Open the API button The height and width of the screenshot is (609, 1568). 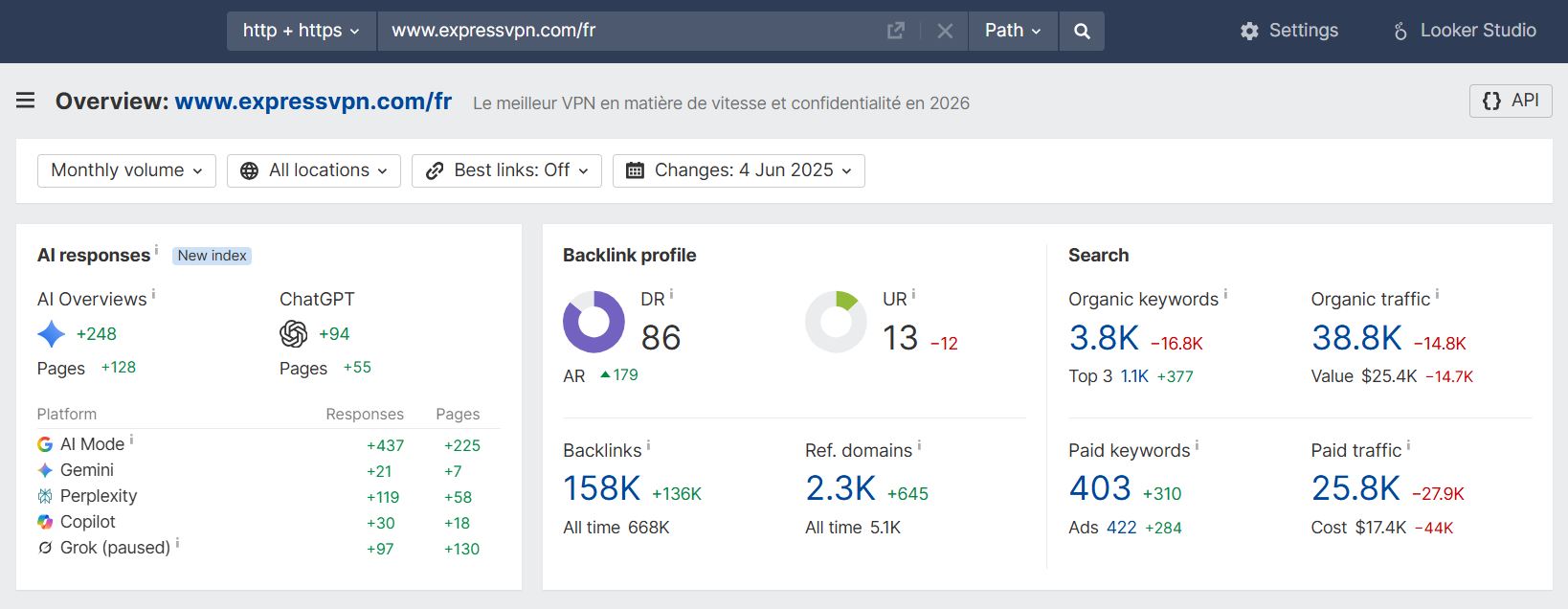pyautogui.click(x=1511, y=101)
